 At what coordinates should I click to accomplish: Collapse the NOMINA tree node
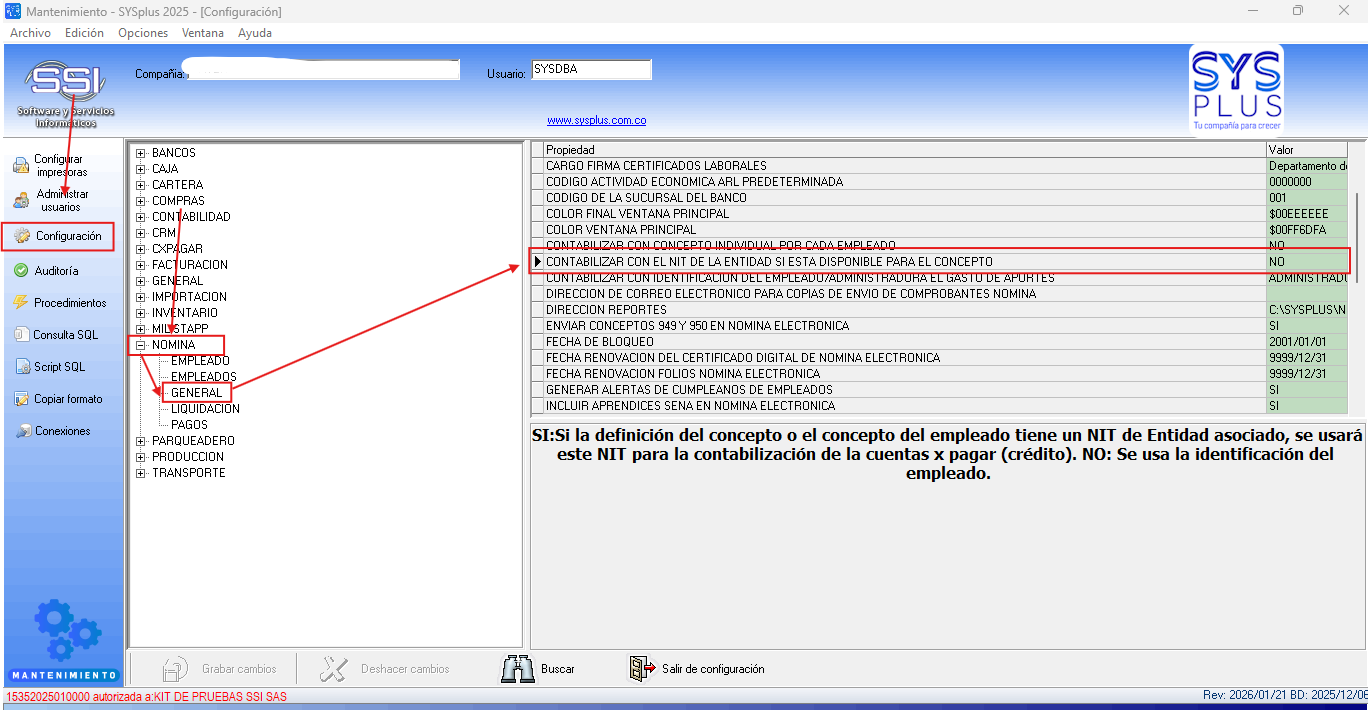141,345
